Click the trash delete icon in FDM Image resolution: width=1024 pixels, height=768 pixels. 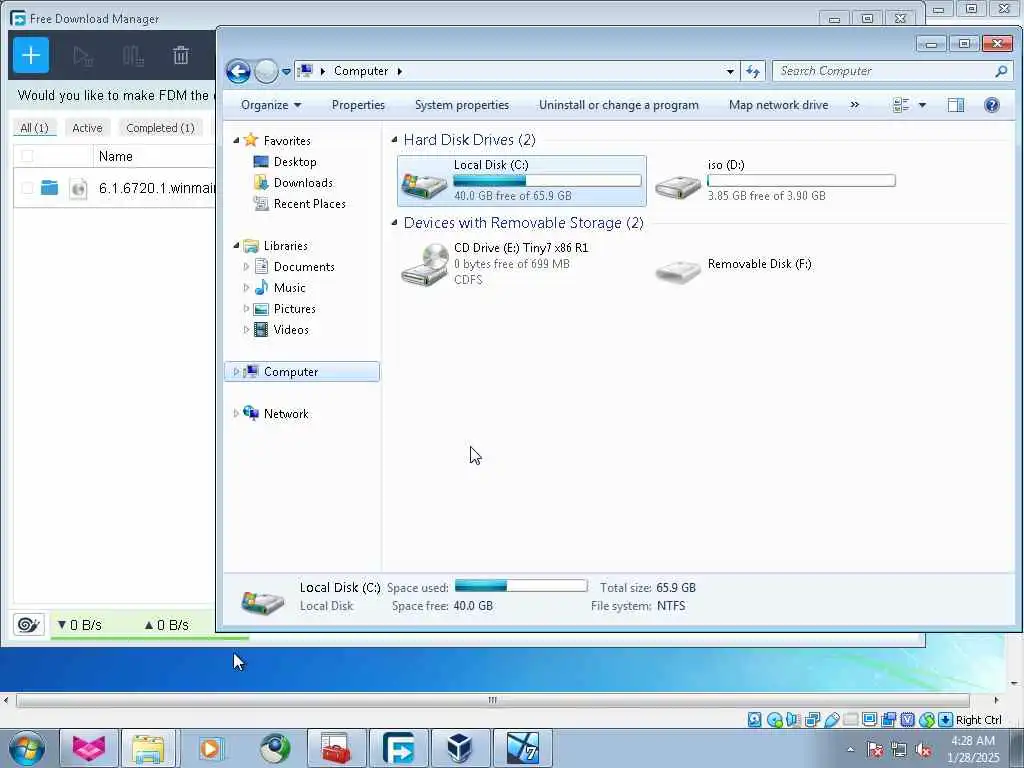(x=181, y=56)
